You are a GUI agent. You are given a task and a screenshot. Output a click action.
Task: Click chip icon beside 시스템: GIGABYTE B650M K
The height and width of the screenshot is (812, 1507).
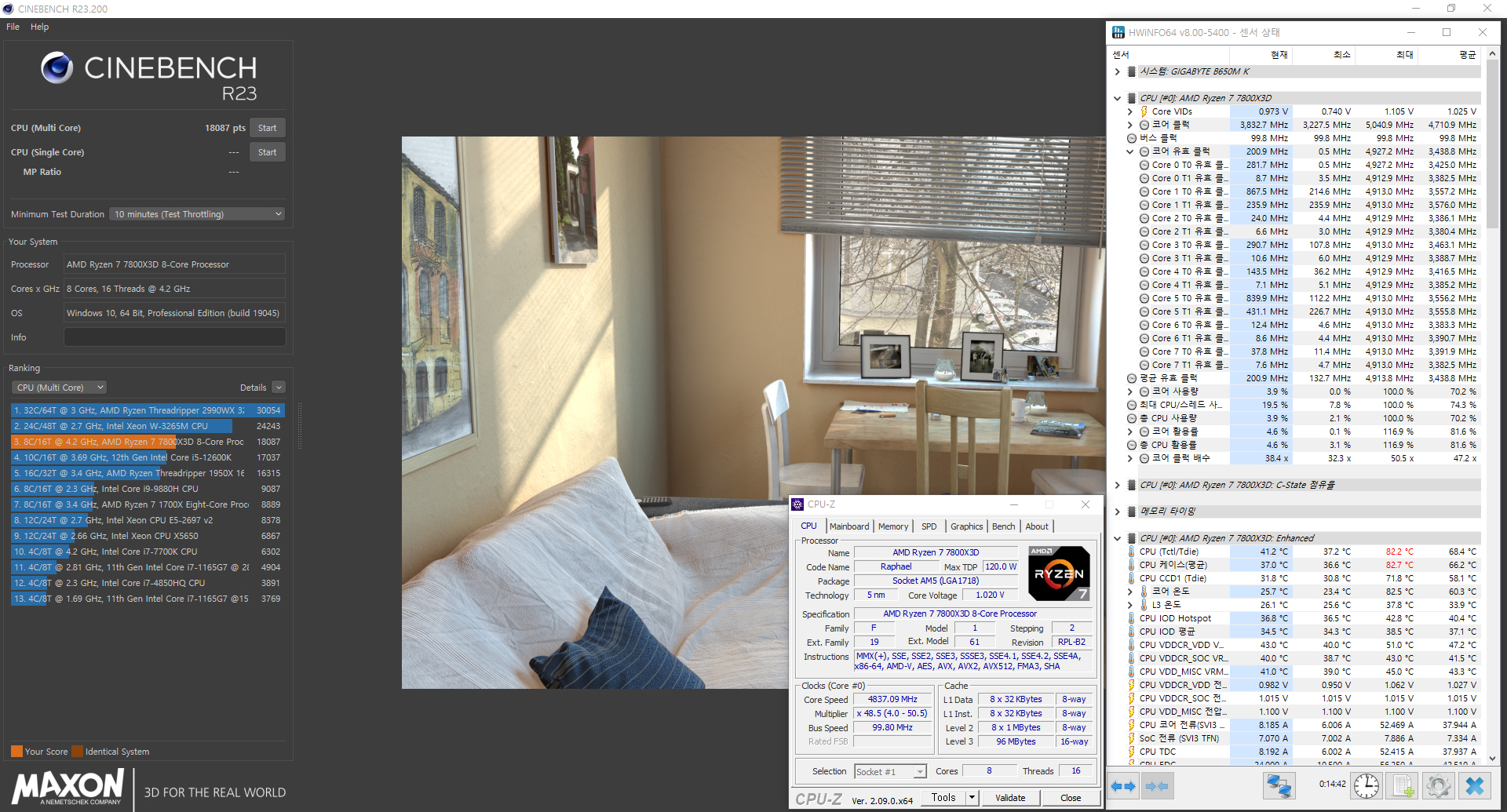(x=1132, y=71)
